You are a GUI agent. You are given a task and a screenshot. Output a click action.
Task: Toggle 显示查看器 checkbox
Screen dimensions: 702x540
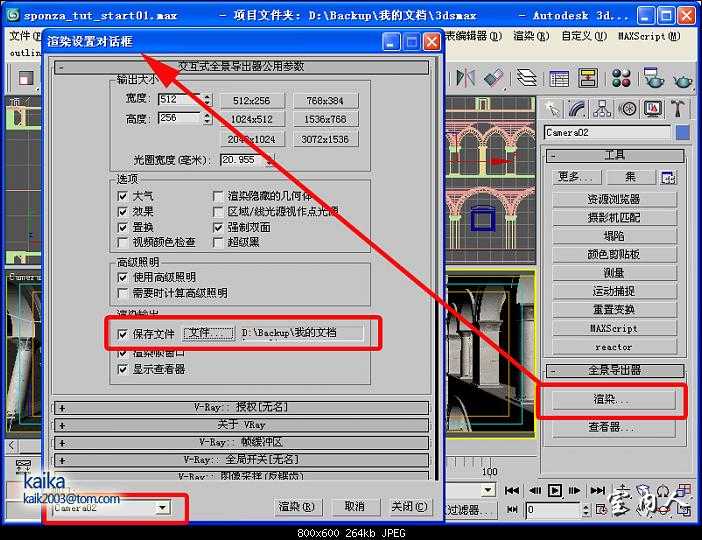122,369
